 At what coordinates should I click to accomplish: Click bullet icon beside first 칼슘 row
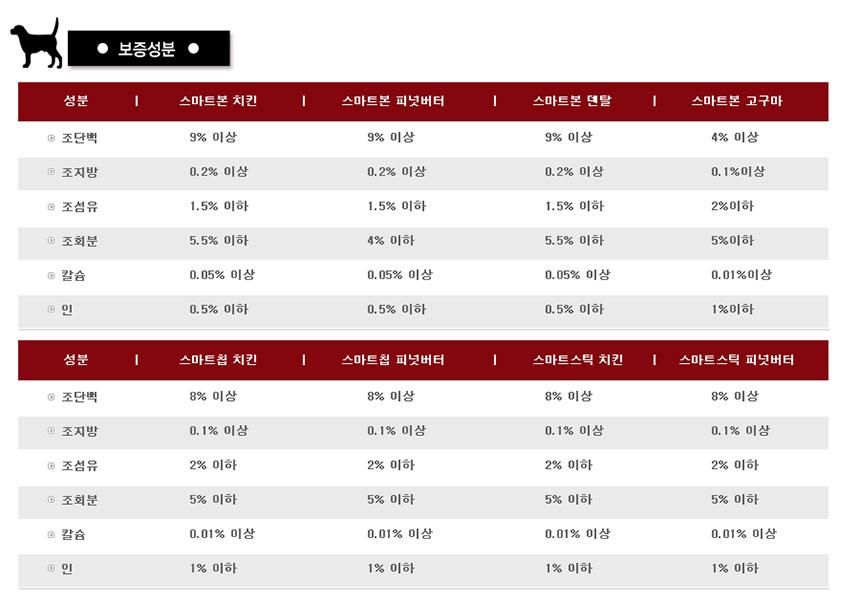(x=52, y=275)
